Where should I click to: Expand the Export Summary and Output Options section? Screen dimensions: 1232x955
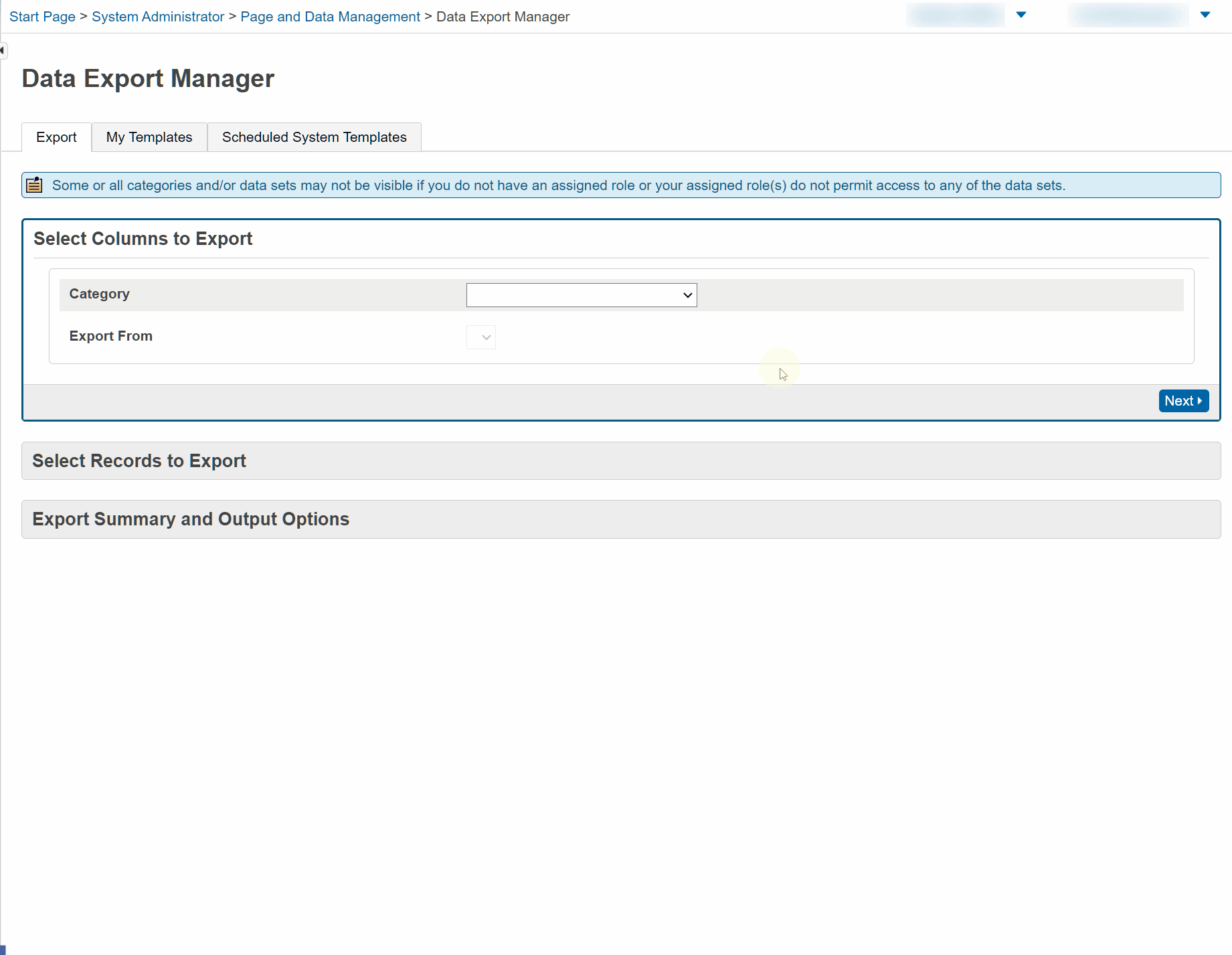(191, 519)
